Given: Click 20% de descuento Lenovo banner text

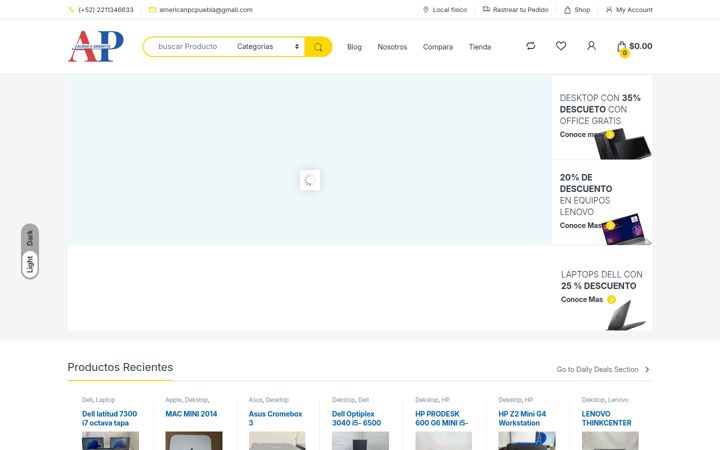Looking at the screenshot, I should pyautogui.click(x=586, y=195).
